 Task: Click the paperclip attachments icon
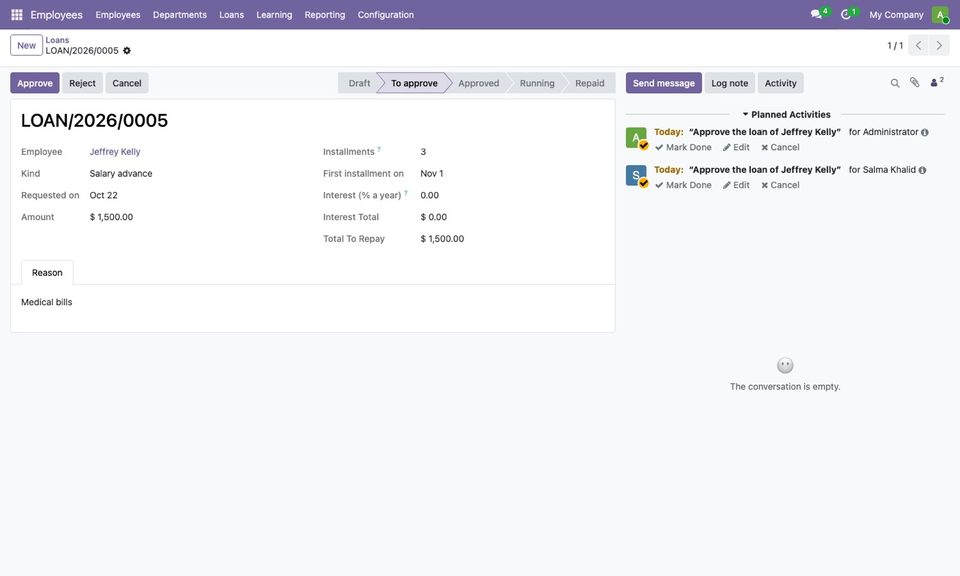click(915, 83)
